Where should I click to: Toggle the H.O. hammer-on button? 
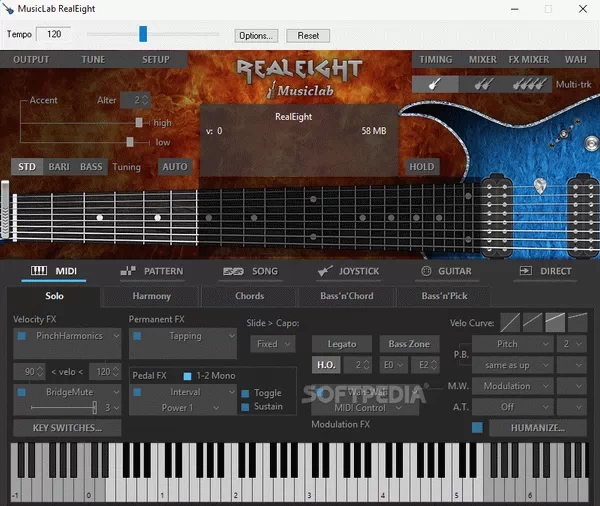click(x=326, y=365)
